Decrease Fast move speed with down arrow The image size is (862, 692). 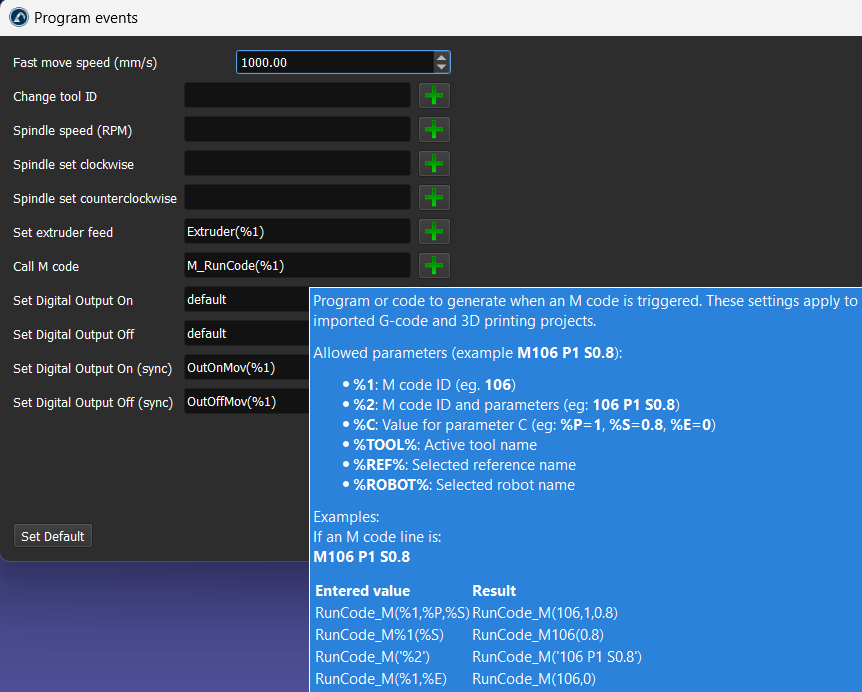[441, 68]
